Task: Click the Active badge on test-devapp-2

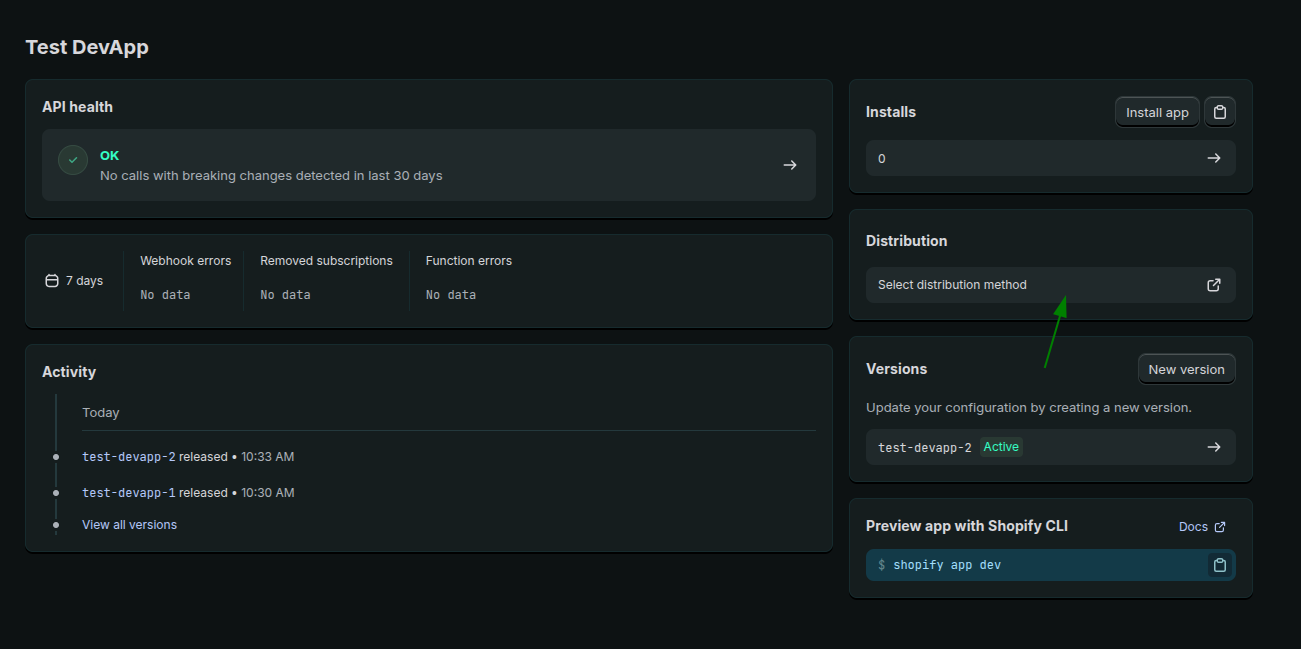Action: click(x=1001, y=446)
